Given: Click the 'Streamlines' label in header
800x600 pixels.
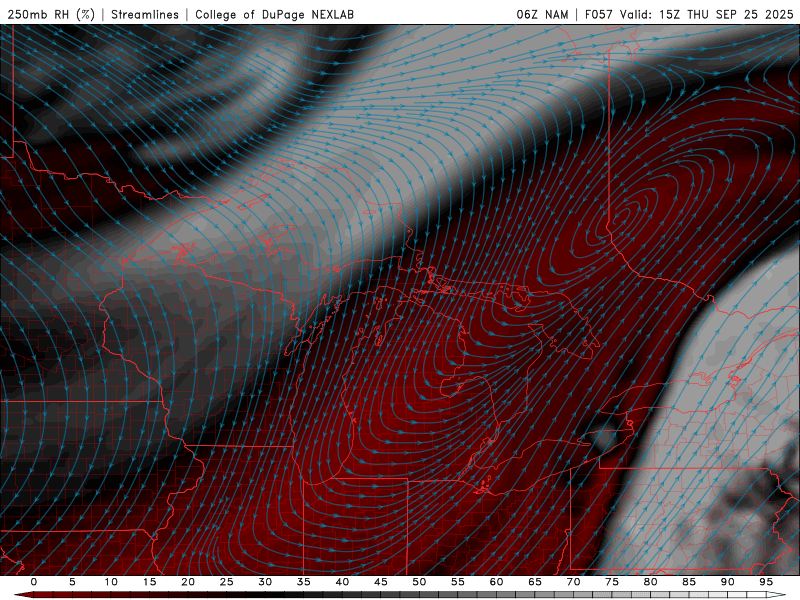Looking at the screenshot, I should tap(145, 15).
